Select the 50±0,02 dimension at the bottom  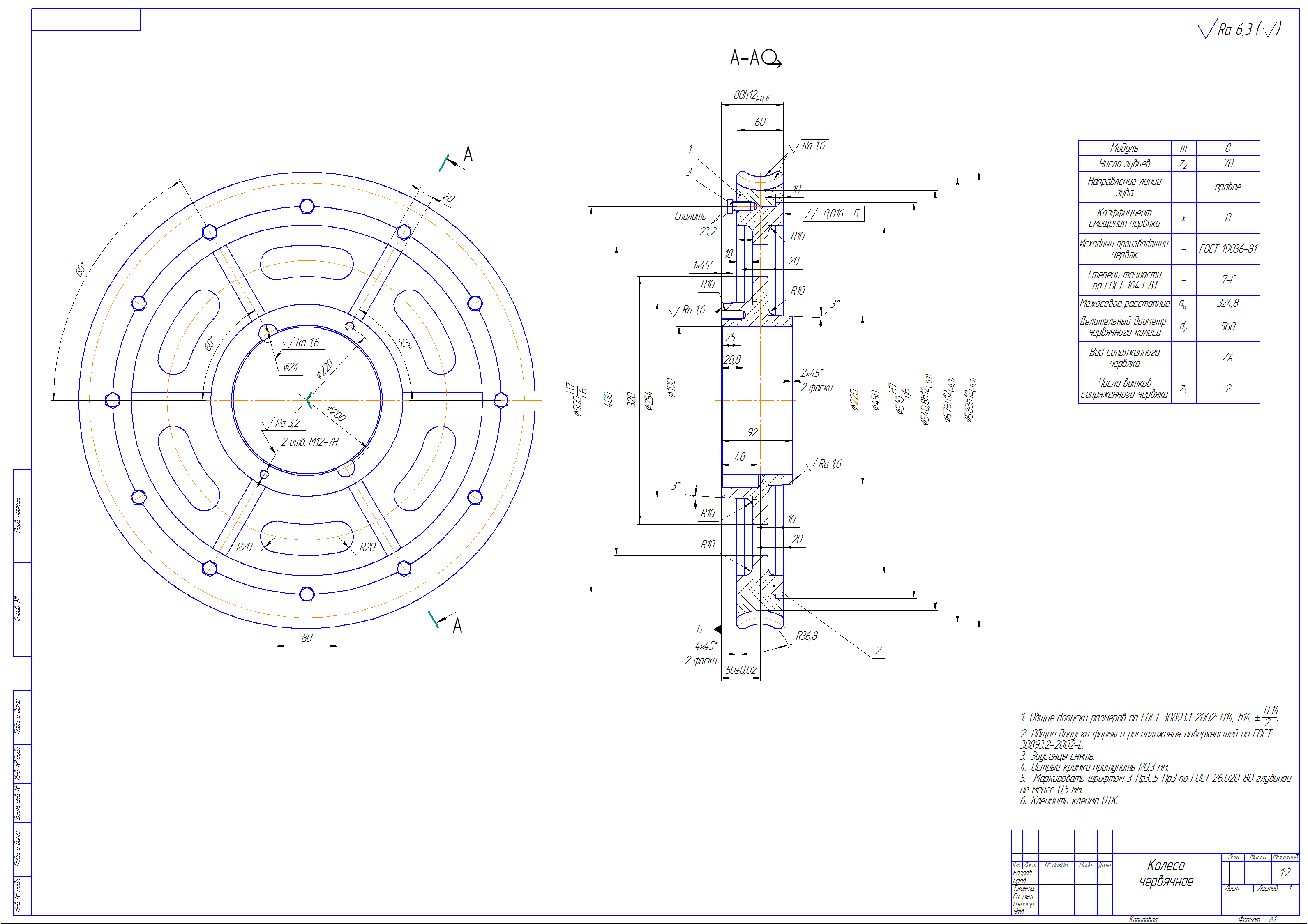(x=741, y=671)
